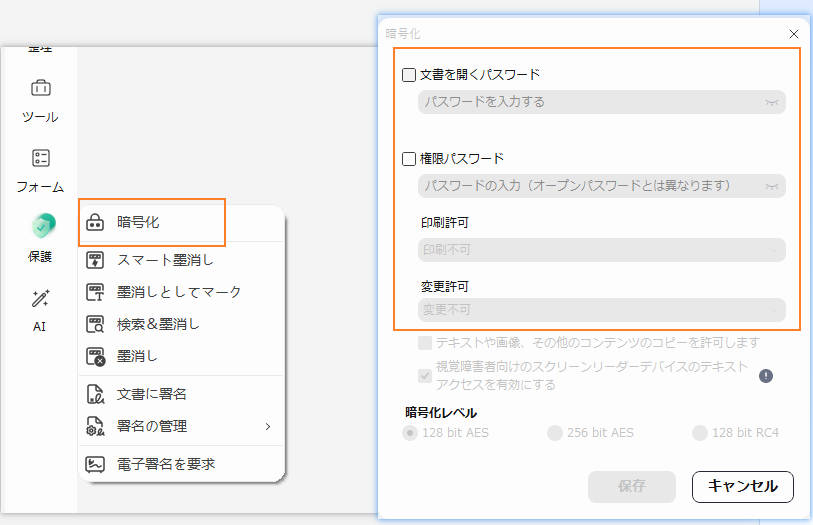Select the 128 bit RC4 radio button
Image resolution: width=813 pixels, height=525 pixels.
(x=700, y=433)
